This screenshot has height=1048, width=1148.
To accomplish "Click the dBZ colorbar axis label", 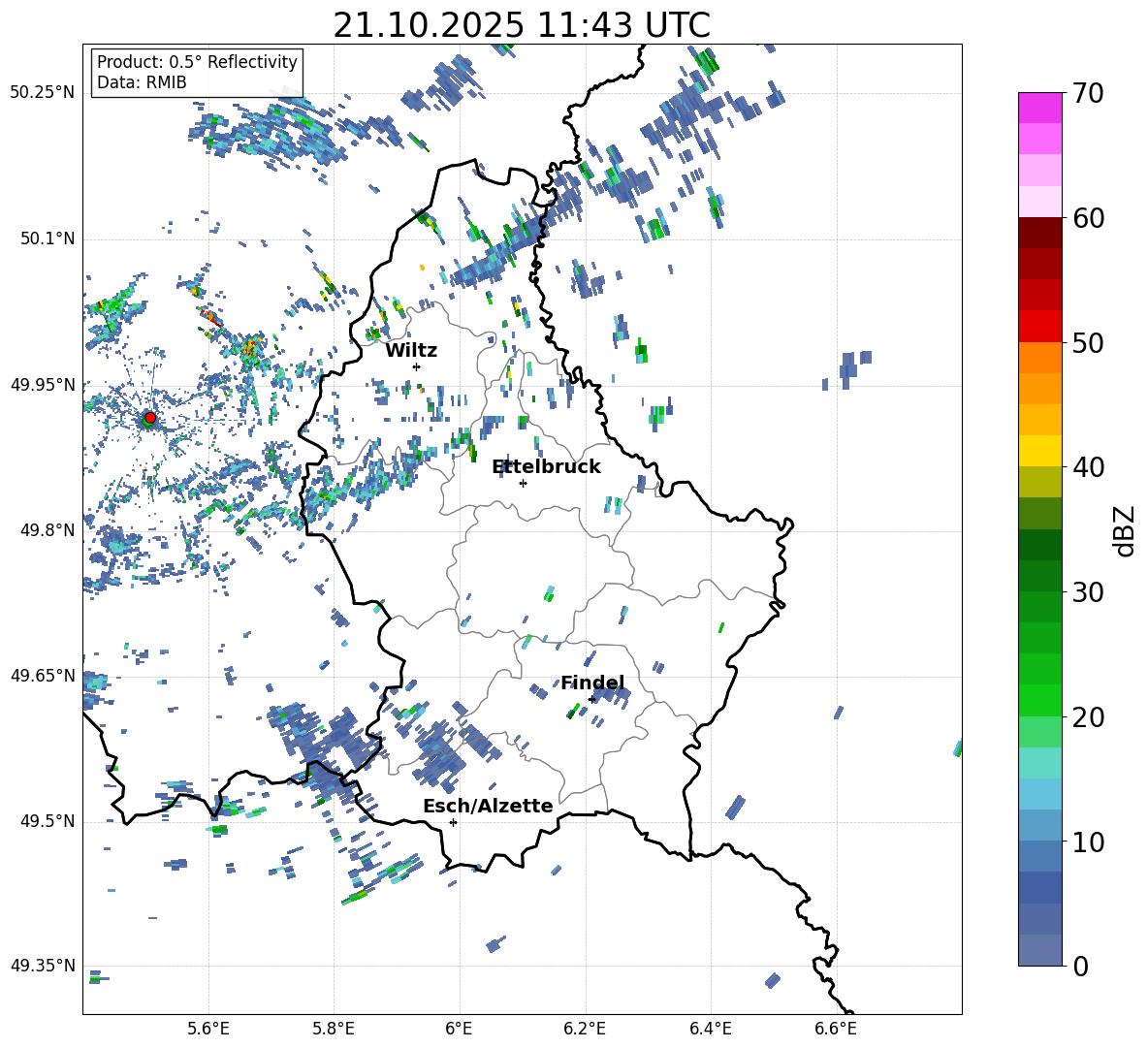I will pyautogui.click(x=1124, y=531).
